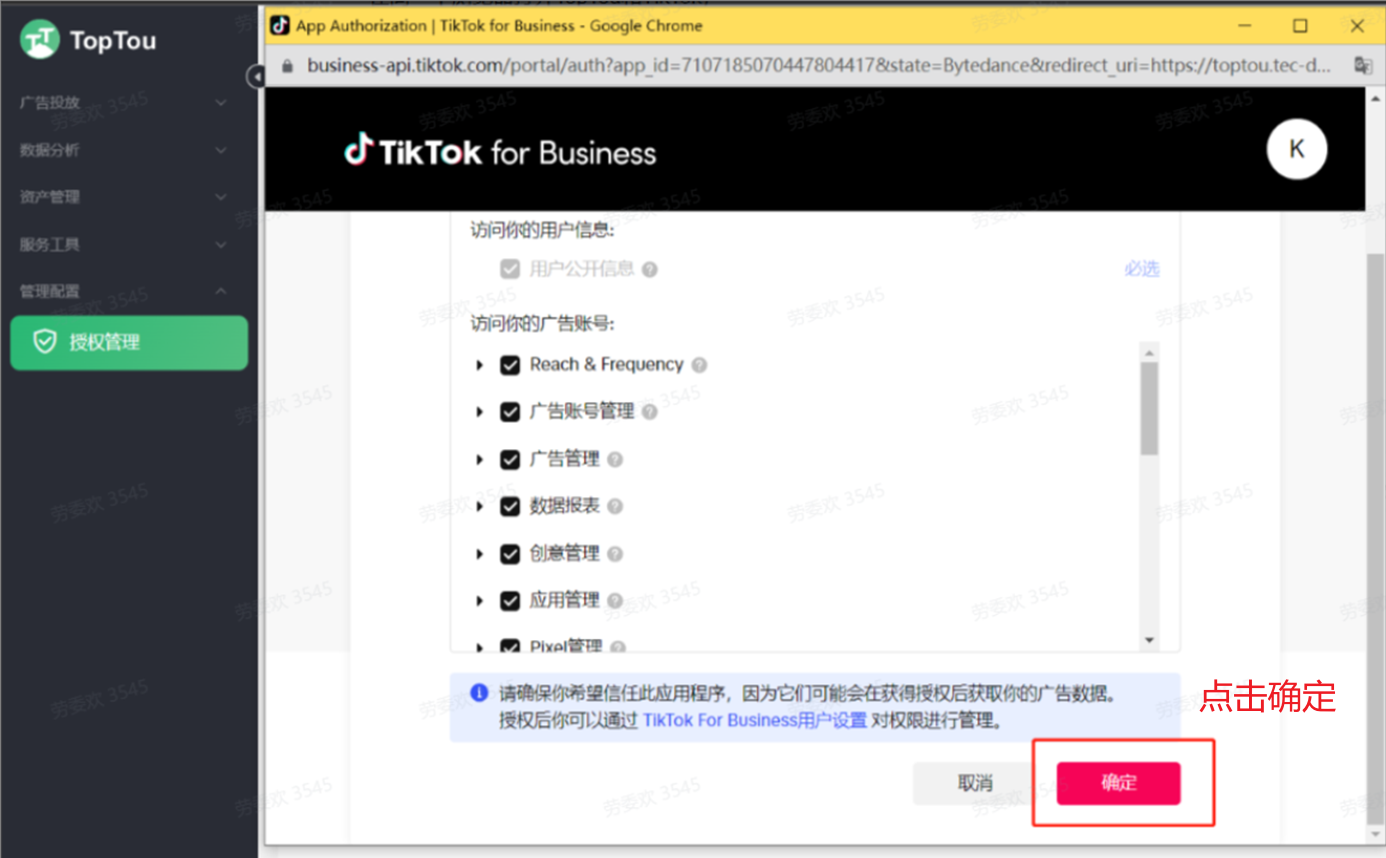
Task: Click the blue info icon in the notice
Action: click(x=480, y=693)
